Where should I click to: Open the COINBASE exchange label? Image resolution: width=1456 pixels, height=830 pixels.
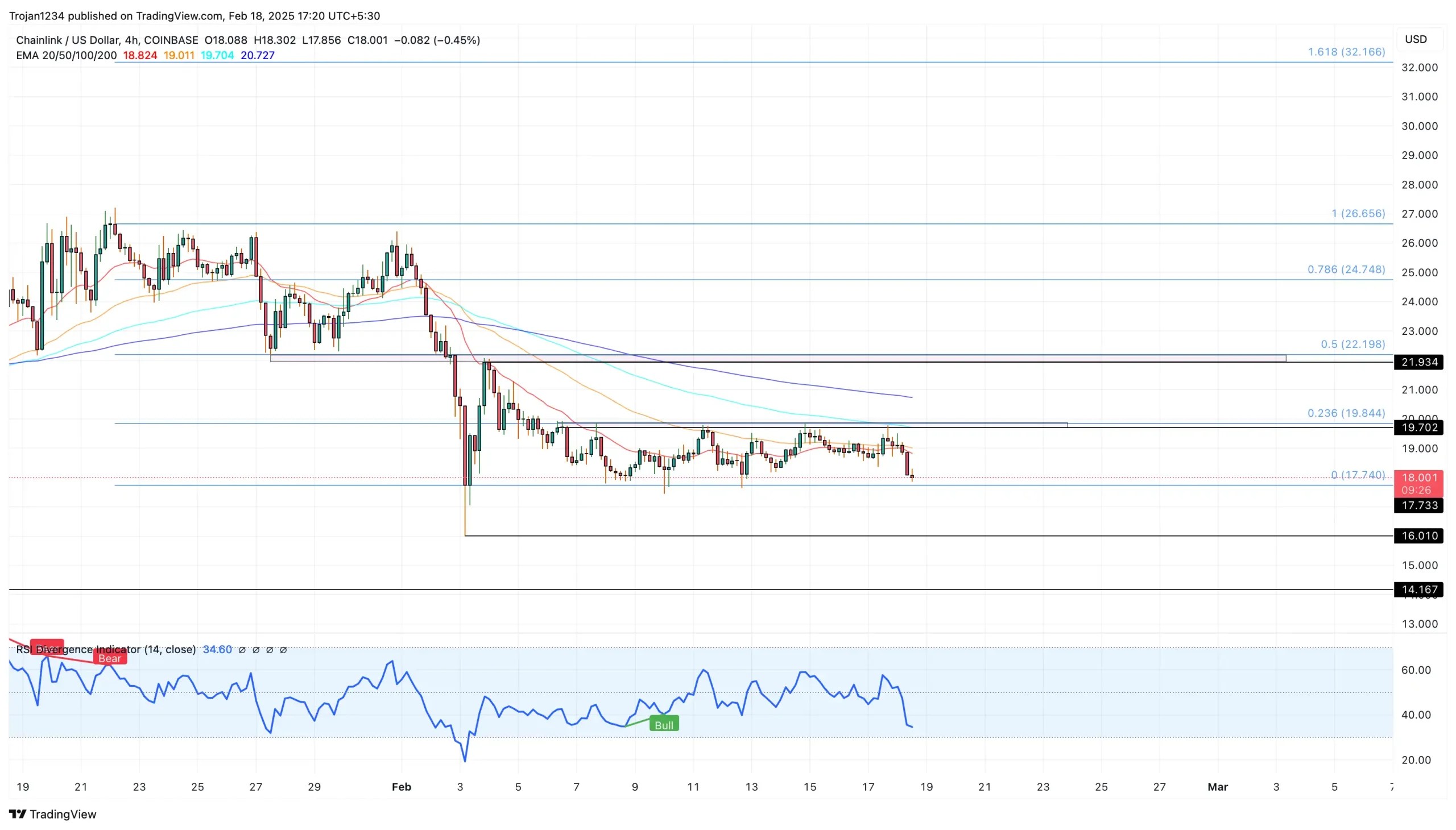[x=170, y=40]
